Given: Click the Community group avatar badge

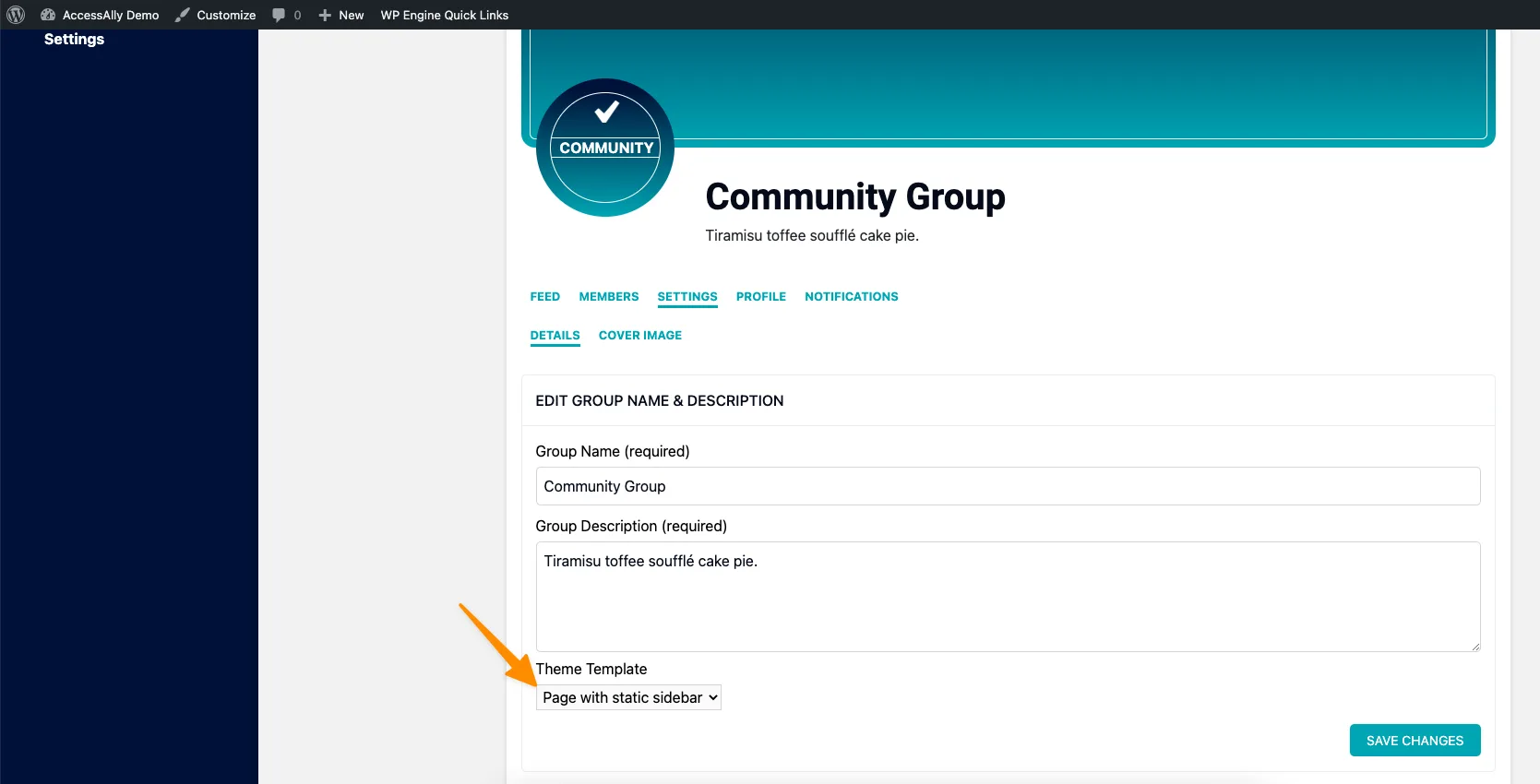Looking at the screenshot, I should pos(605,148).
